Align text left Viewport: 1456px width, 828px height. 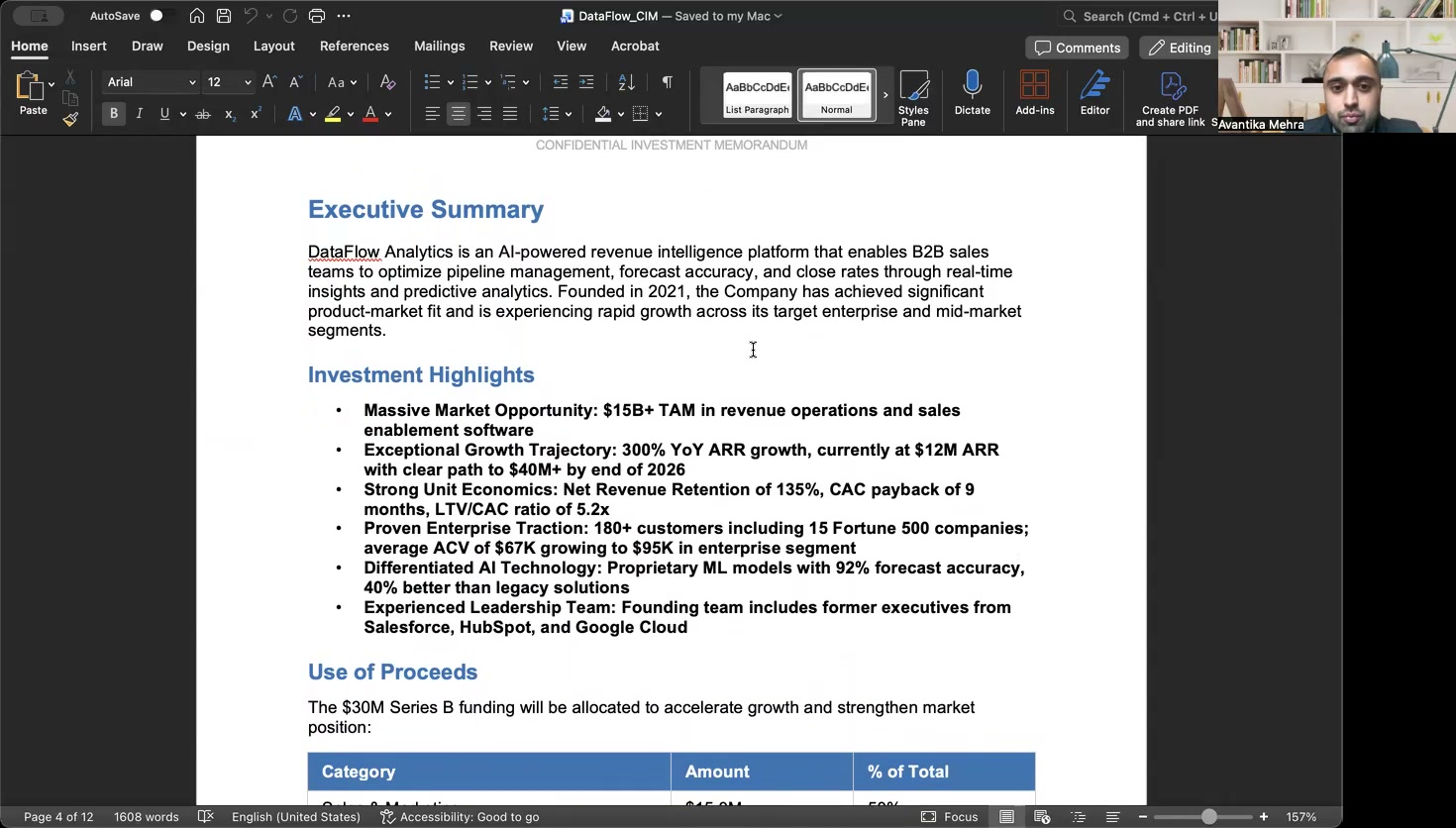[433, 114]
